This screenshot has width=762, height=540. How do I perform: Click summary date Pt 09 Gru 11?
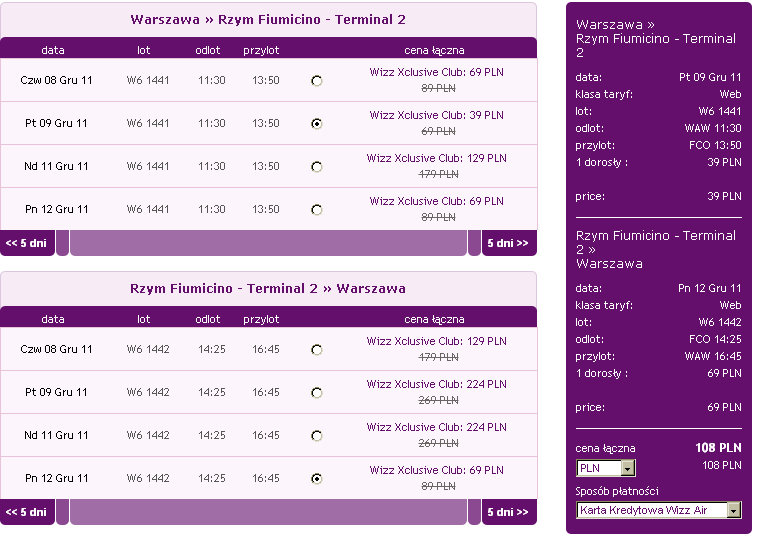coord(710,77)
